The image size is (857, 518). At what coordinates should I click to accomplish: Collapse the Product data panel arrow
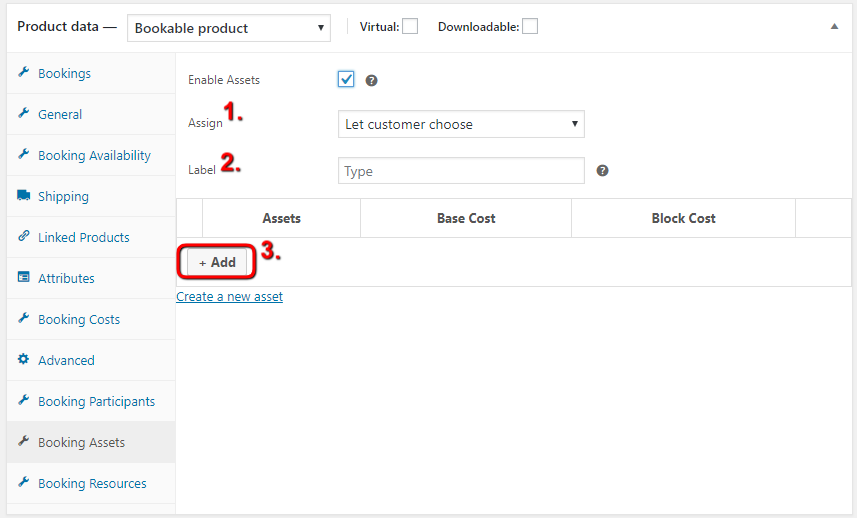[834, 26]
